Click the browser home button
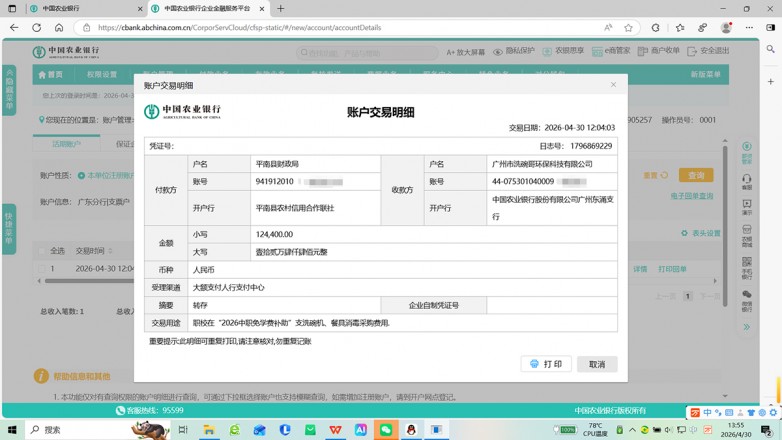 [59, 28]
